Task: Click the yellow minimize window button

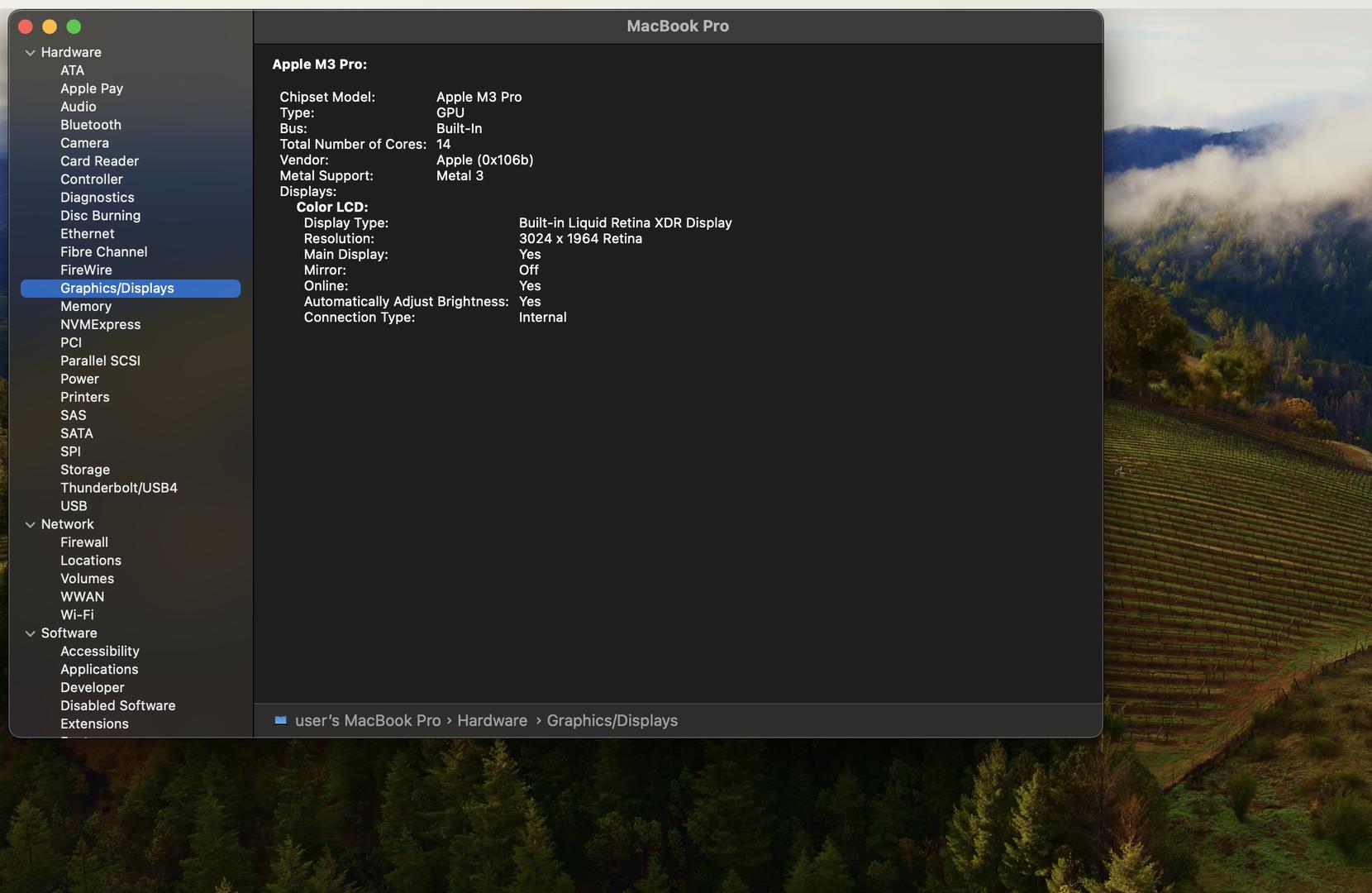Action: (50, 27)
